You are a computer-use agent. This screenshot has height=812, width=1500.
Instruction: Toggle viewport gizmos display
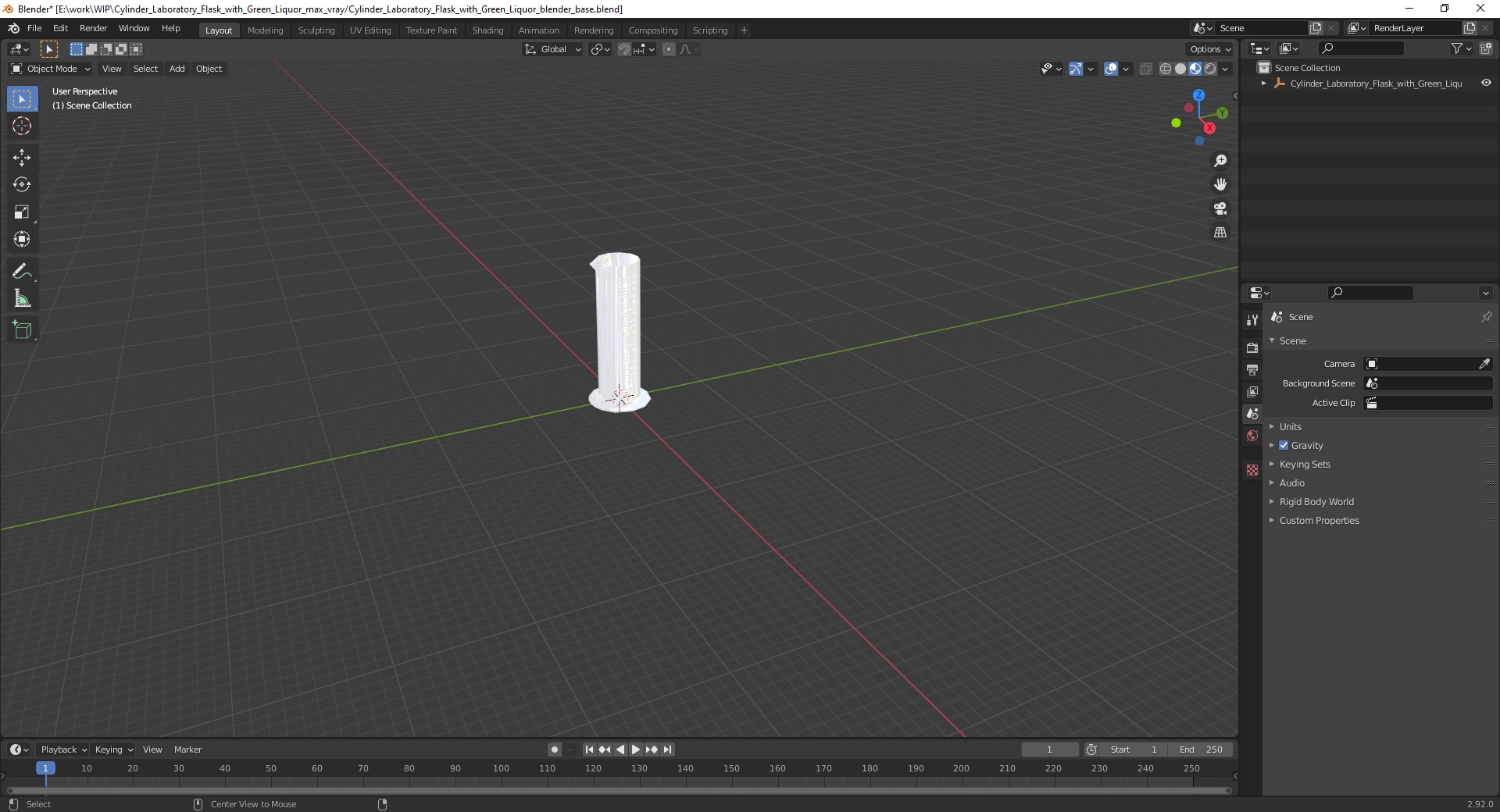tap(1076, 69)
